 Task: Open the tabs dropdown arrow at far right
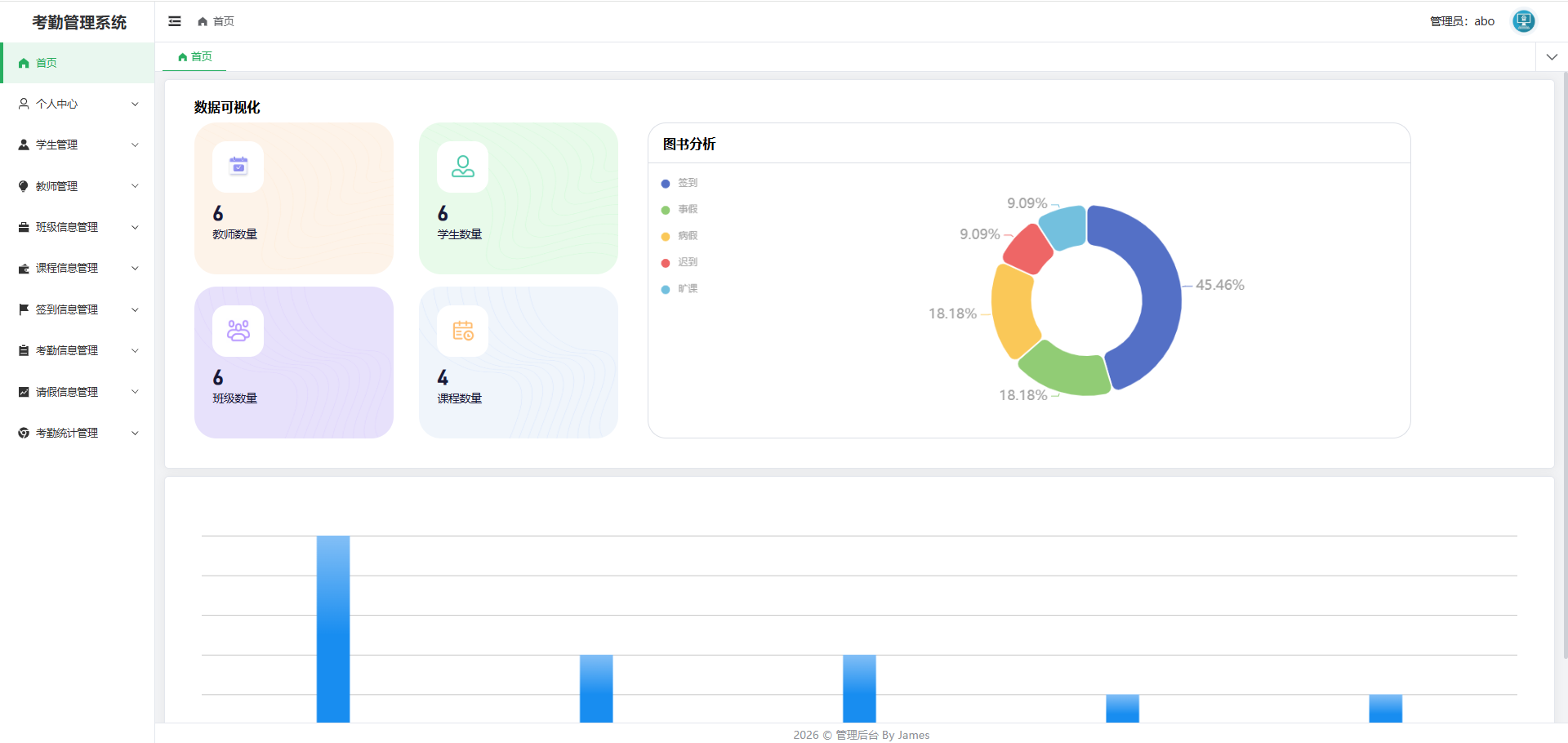pos(1552,56)
